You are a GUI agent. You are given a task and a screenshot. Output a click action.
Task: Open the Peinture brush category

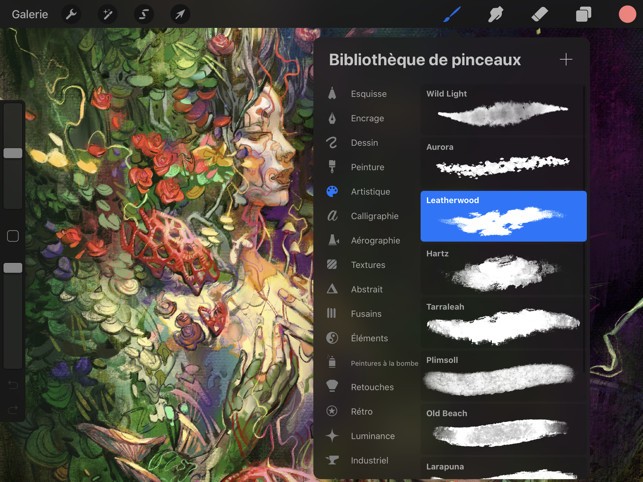pos(367,167)
